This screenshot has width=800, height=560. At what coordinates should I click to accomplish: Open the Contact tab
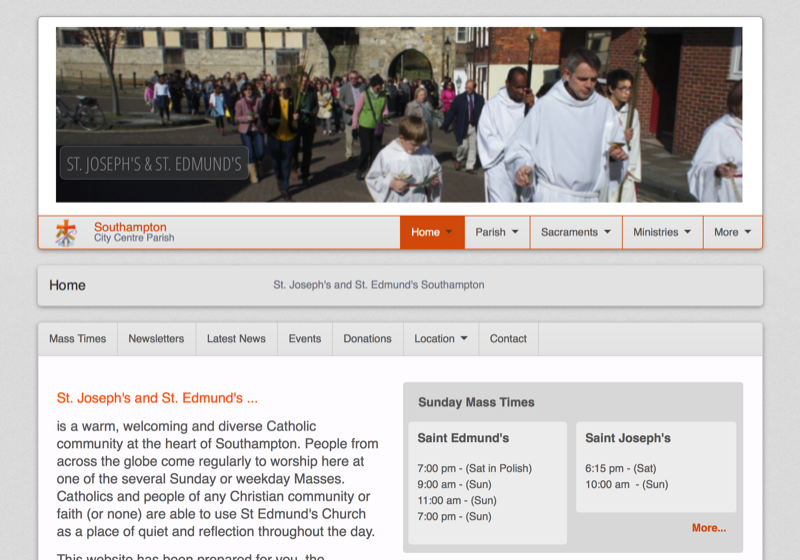pos(508,339)
